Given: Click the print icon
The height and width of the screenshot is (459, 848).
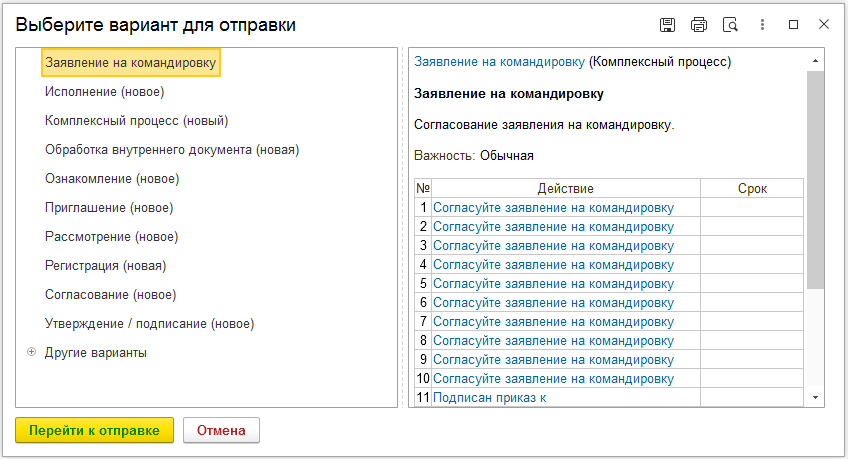Looking at the screenshot, I should click(699, 25).
